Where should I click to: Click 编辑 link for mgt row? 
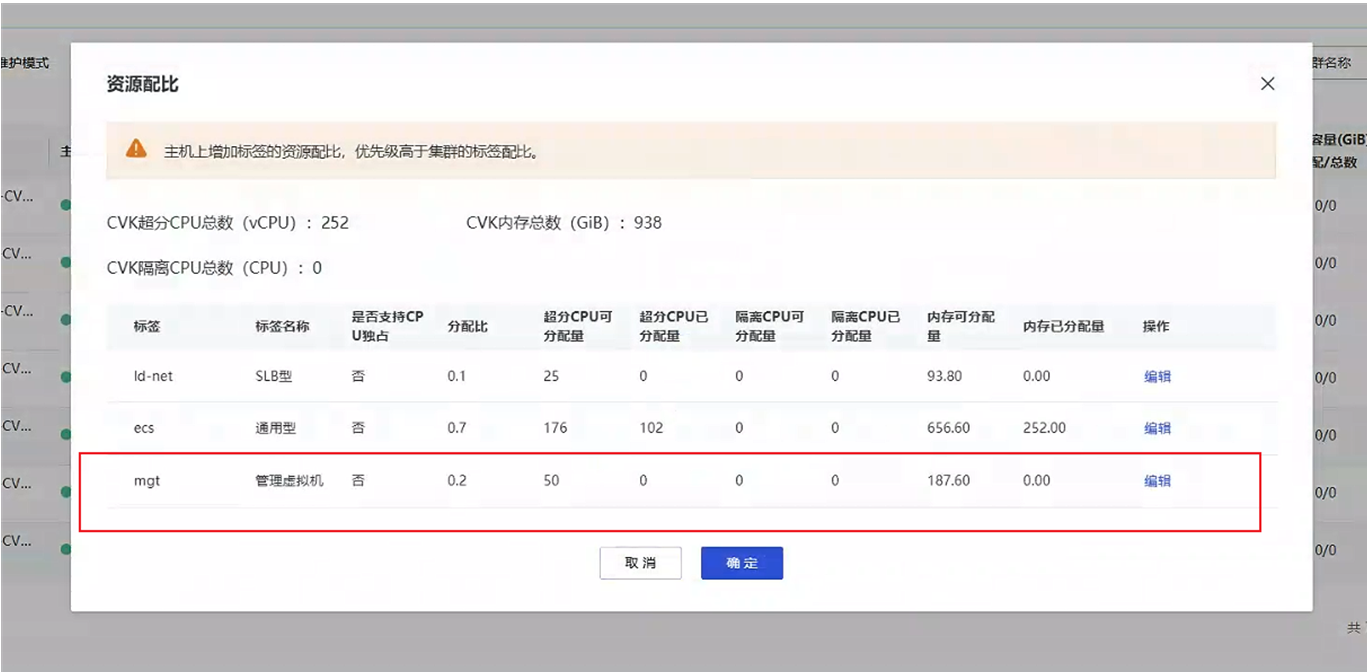tap(1157, 481)
